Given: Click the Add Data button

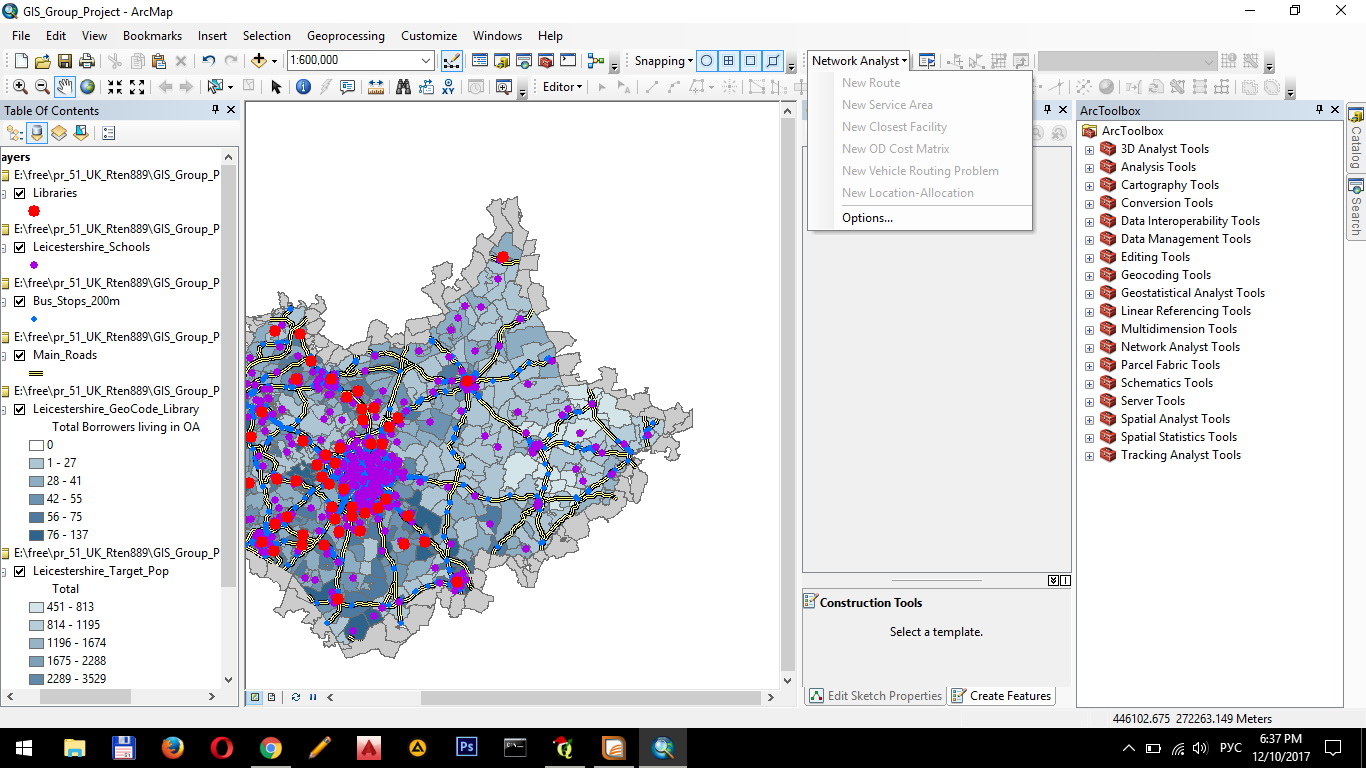Looking at the screenshot, I should click(x=259, y=61).
